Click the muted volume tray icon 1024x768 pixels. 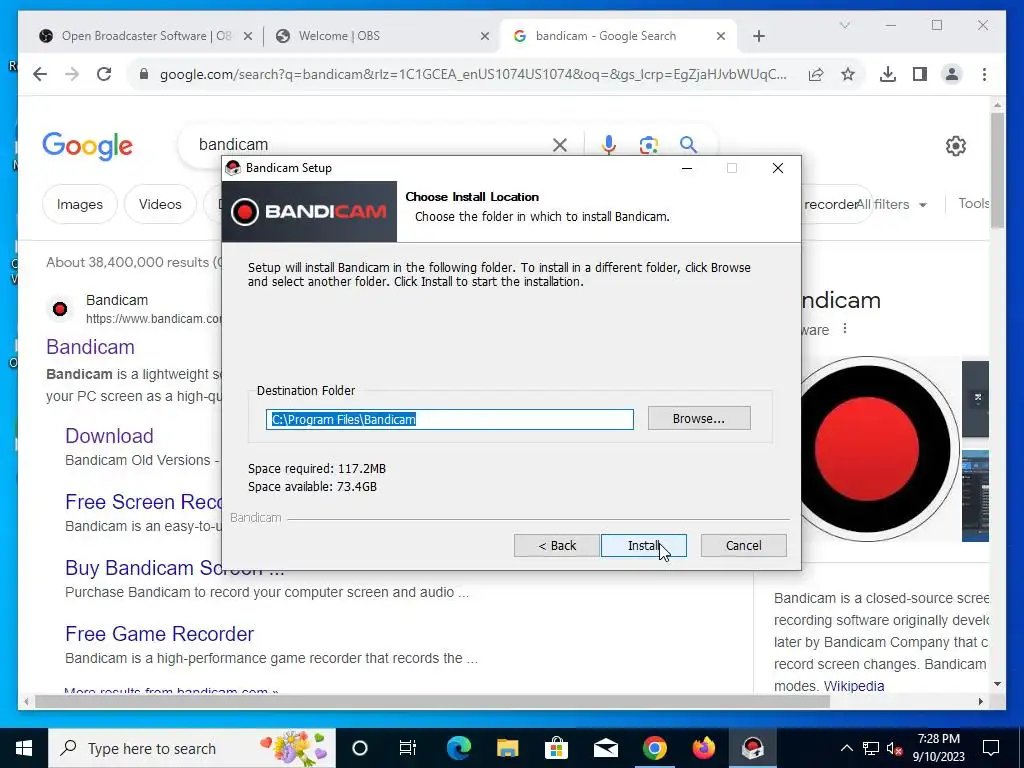[x=894, y=748]
